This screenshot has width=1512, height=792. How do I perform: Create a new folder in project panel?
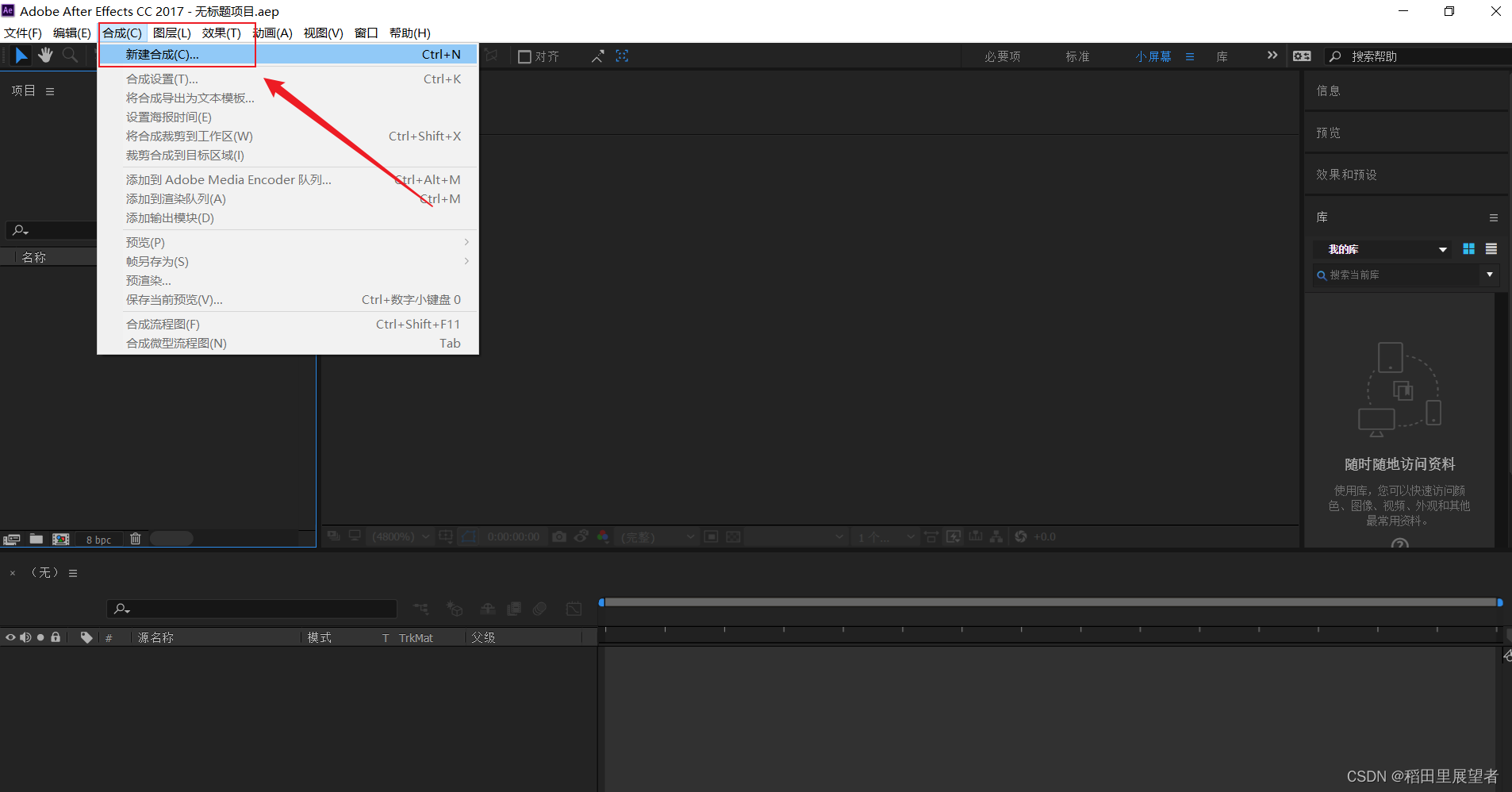coord(36,539)
